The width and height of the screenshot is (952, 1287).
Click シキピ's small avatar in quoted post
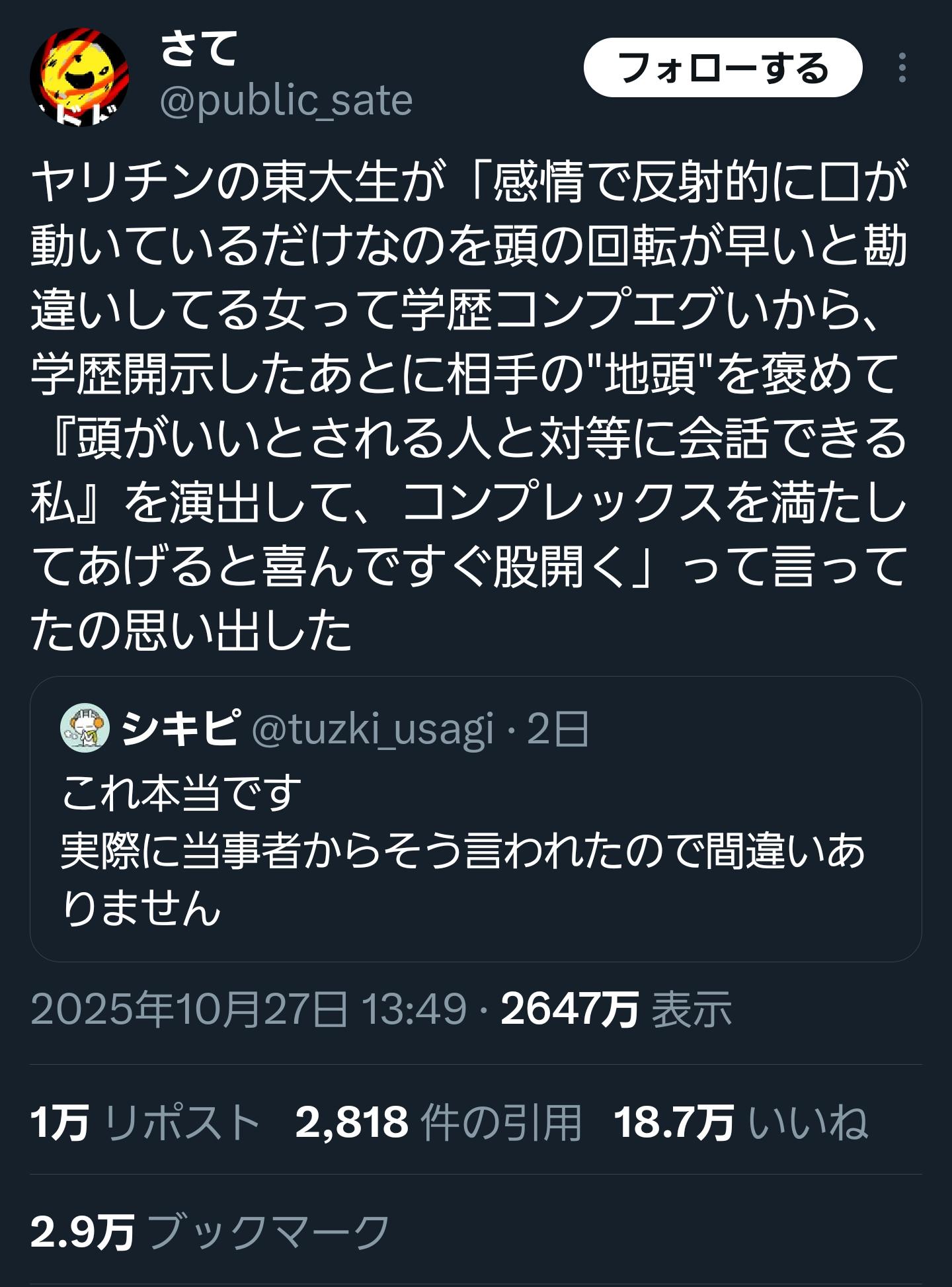tap(85, 727)
